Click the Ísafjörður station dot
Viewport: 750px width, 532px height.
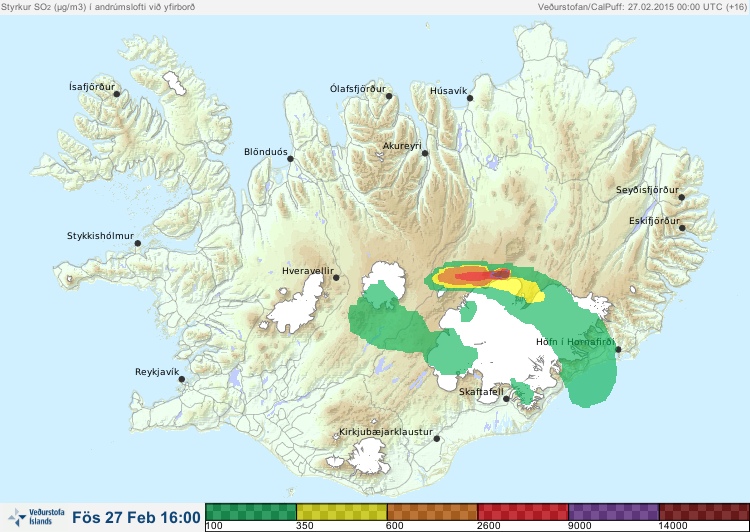(x=116, y=94)
